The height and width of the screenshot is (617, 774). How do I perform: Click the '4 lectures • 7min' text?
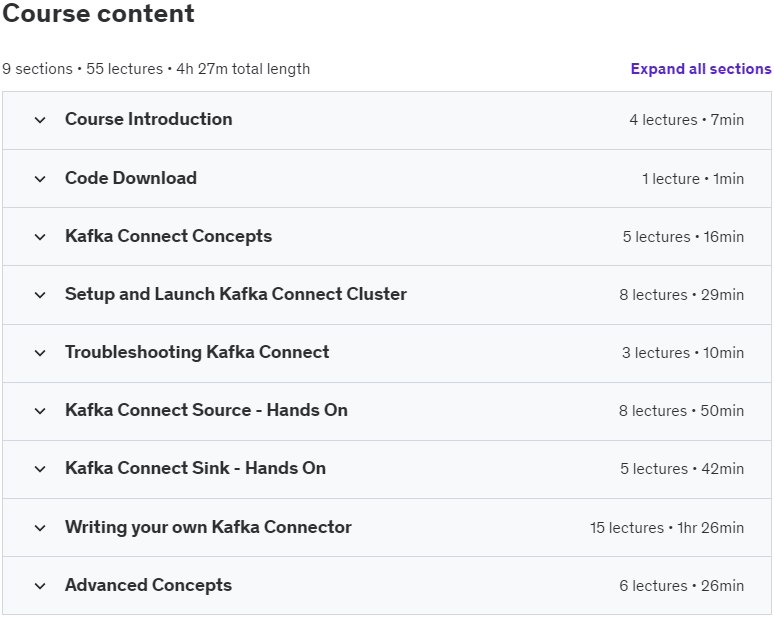[x=687, y=120]
